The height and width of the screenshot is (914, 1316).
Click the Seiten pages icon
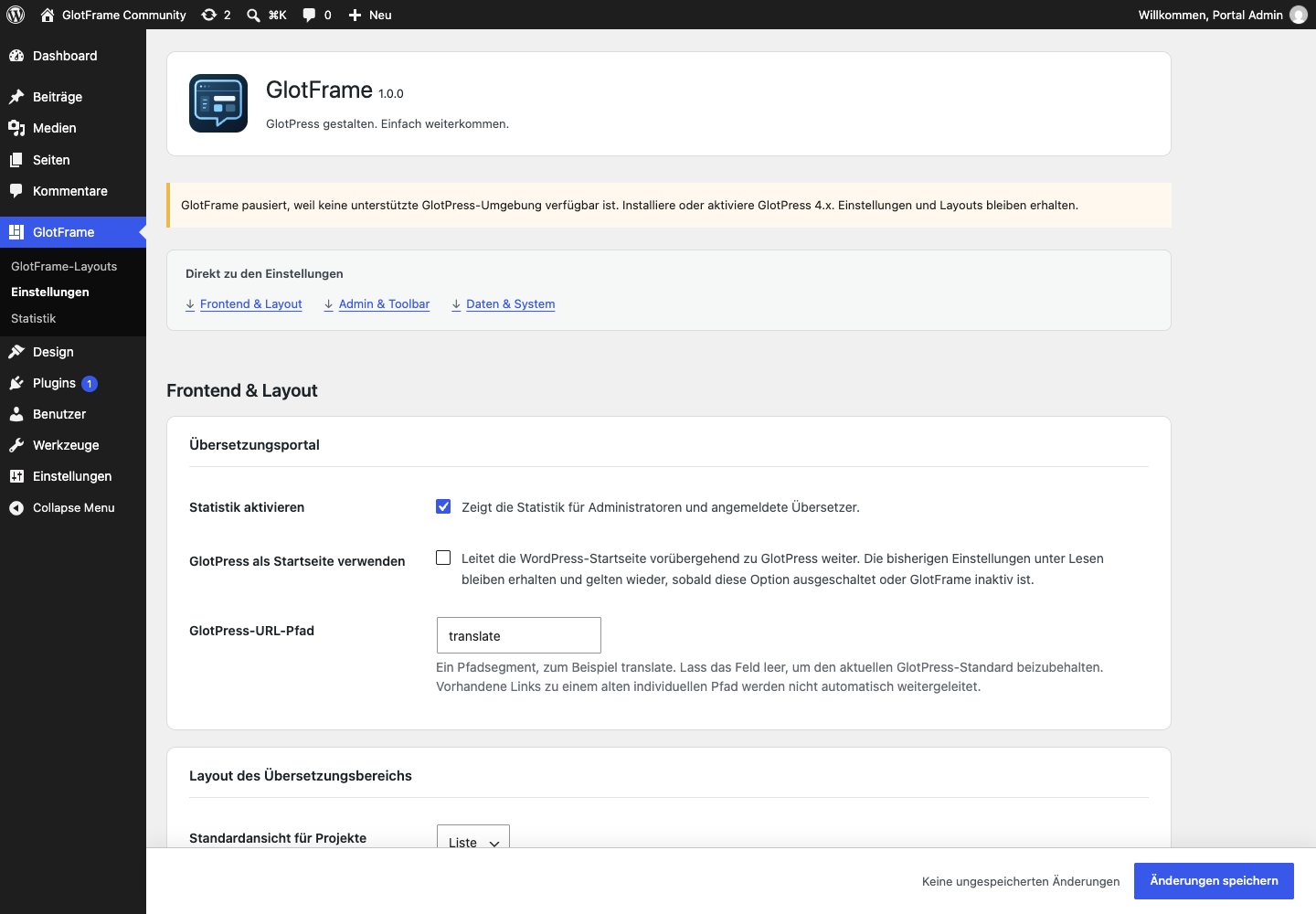(16, 160)
